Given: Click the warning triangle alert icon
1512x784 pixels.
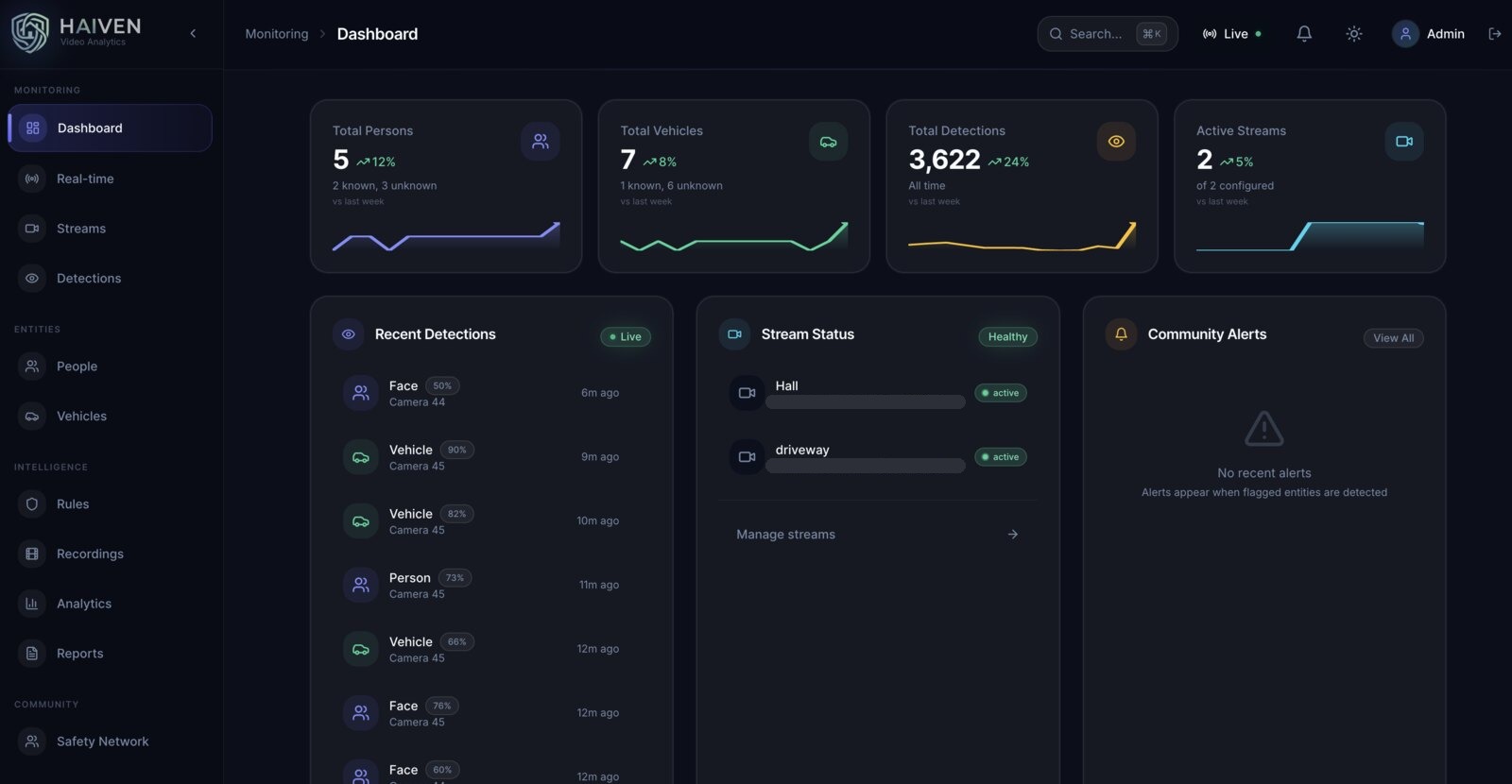Looking at the screenshot, I should pyautogui.click(x=1264, y=429).
